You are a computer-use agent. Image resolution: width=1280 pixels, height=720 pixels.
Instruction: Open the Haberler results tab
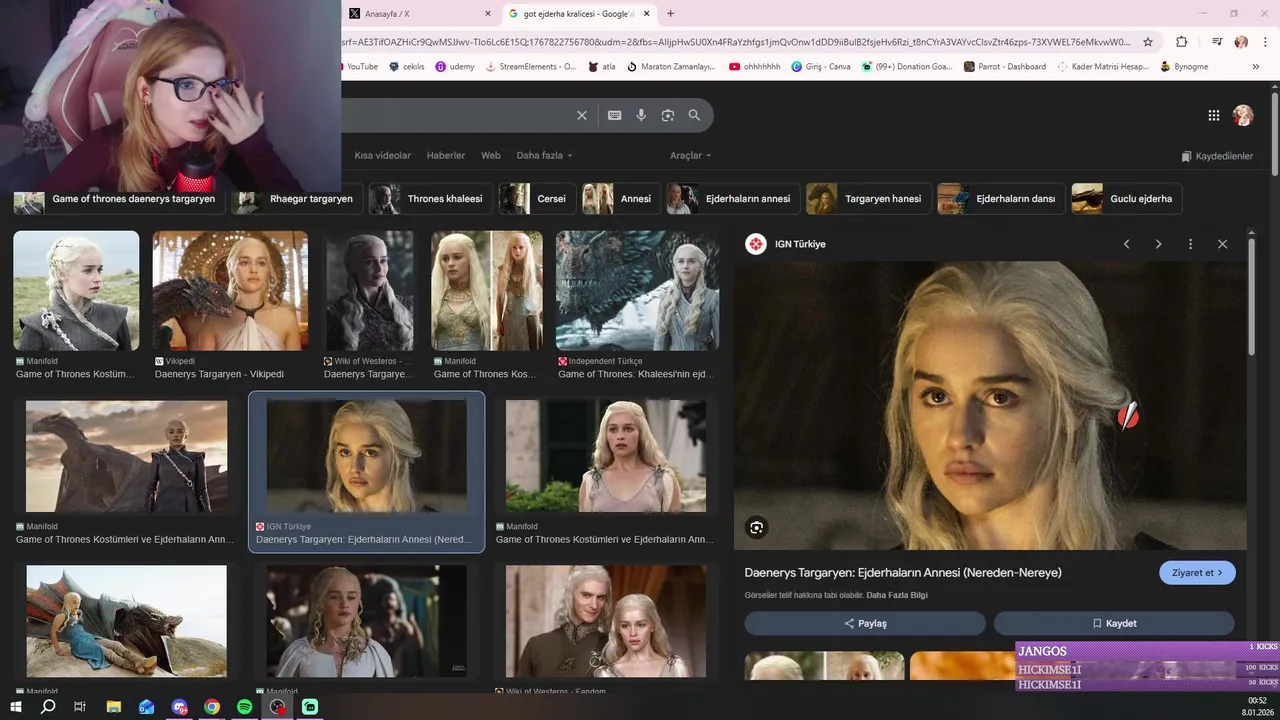[x=446, y=155]
